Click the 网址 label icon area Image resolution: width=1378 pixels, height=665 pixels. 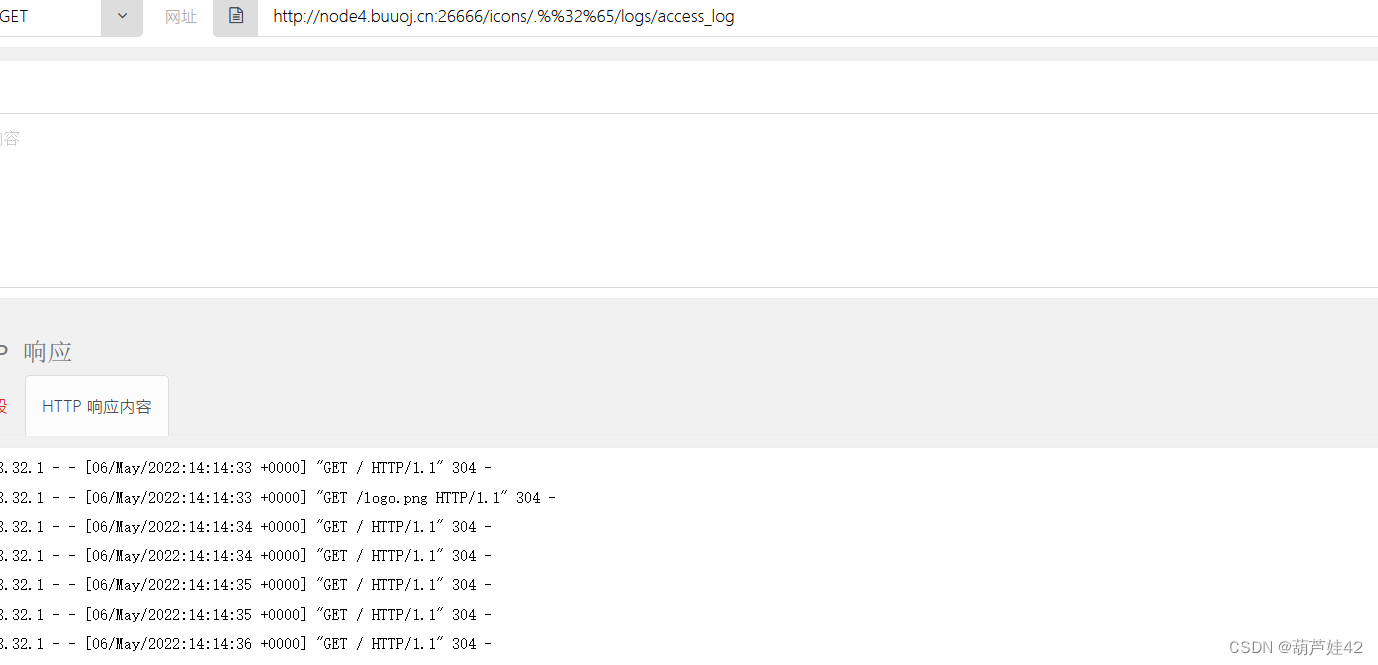tap(180, 16)
